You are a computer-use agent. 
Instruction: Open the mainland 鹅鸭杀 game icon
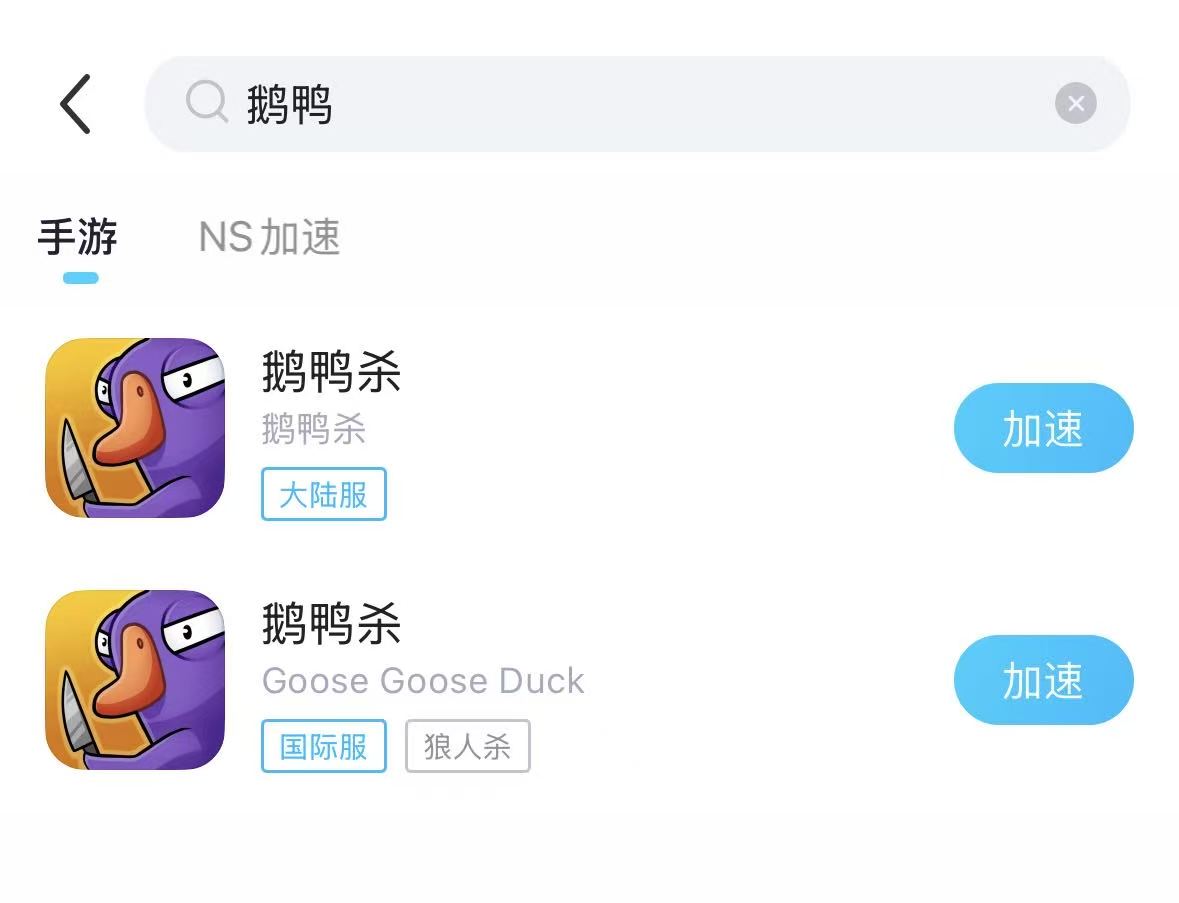(x=135, y=428)
